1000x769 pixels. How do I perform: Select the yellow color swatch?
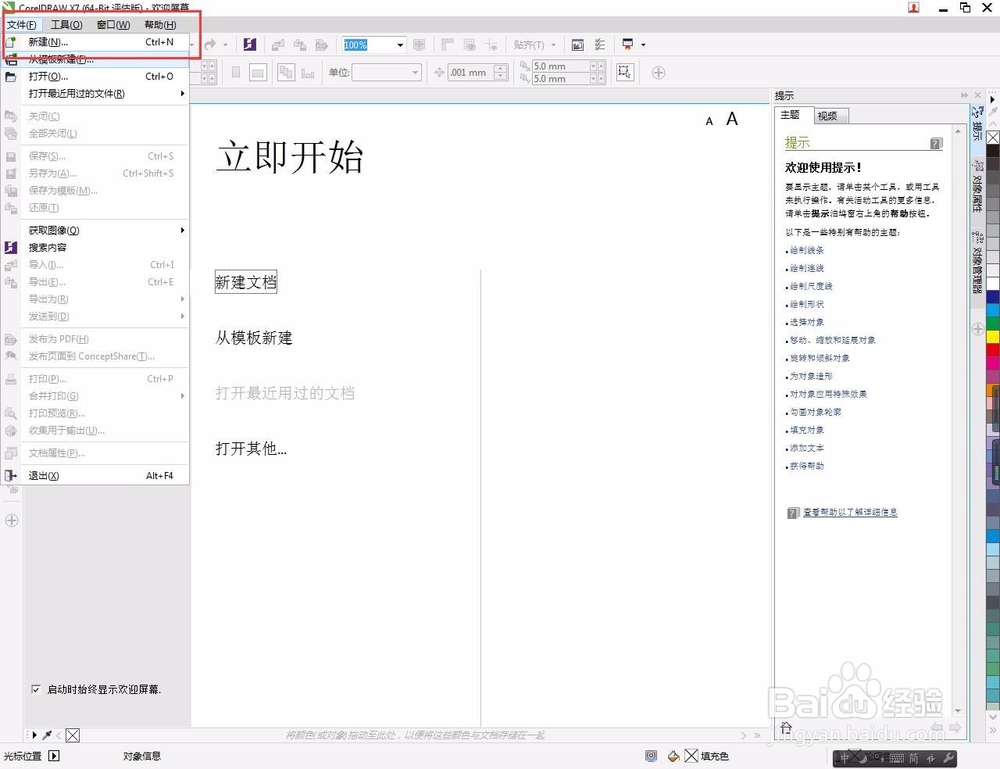tap(993, 335)
